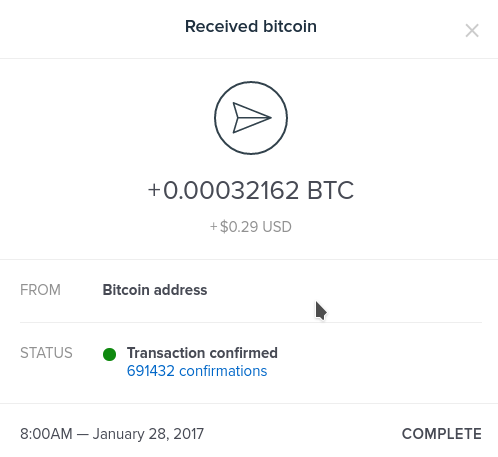Click the paper plane send icon

252,118
